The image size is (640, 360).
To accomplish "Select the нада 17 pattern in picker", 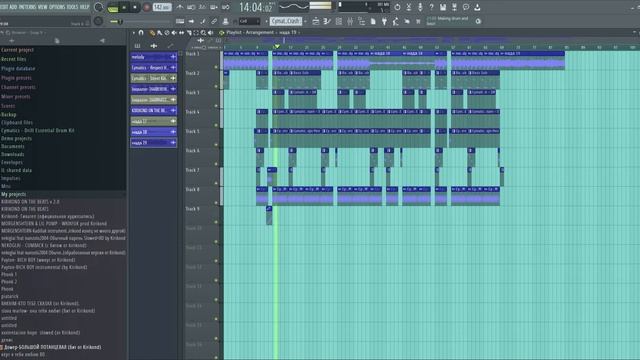I will [x=153, y=121].
